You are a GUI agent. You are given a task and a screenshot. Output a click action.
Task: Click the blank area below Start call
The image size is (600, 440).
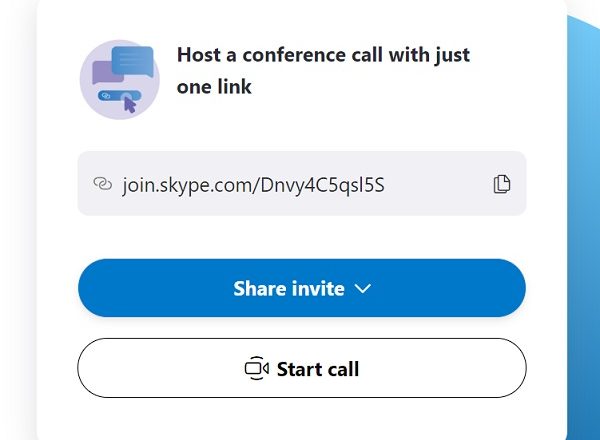tap(301, 420)
